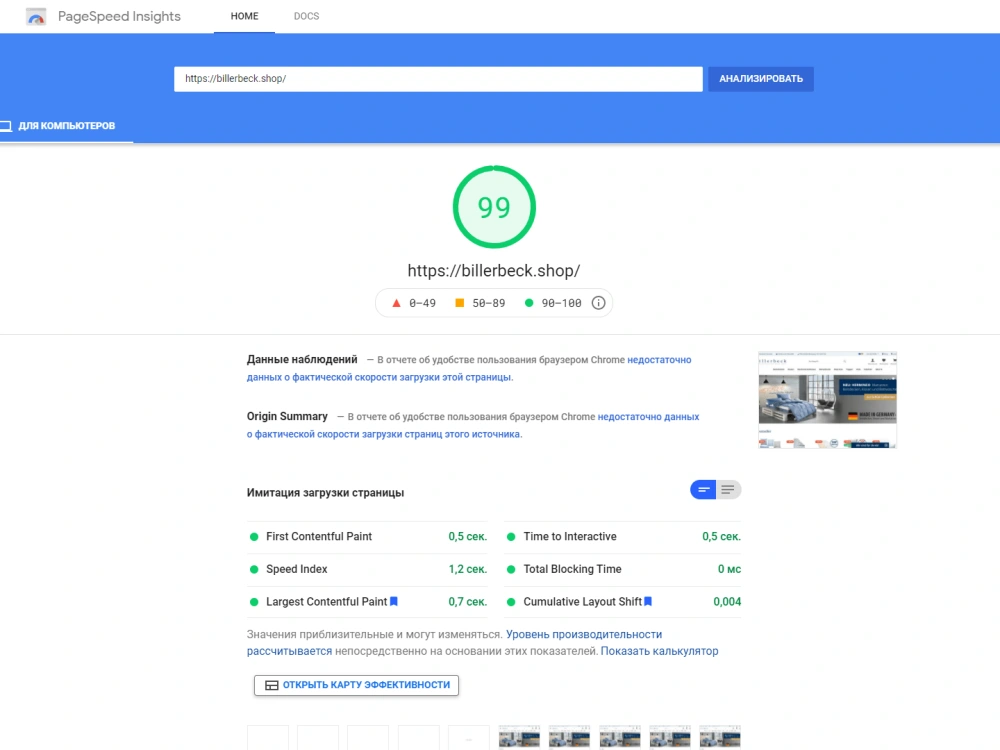The image size is (1000, 750).
Task: Click the АНАЛИЗИРОВАТЬ button
Action: click(x=761, y=79)
